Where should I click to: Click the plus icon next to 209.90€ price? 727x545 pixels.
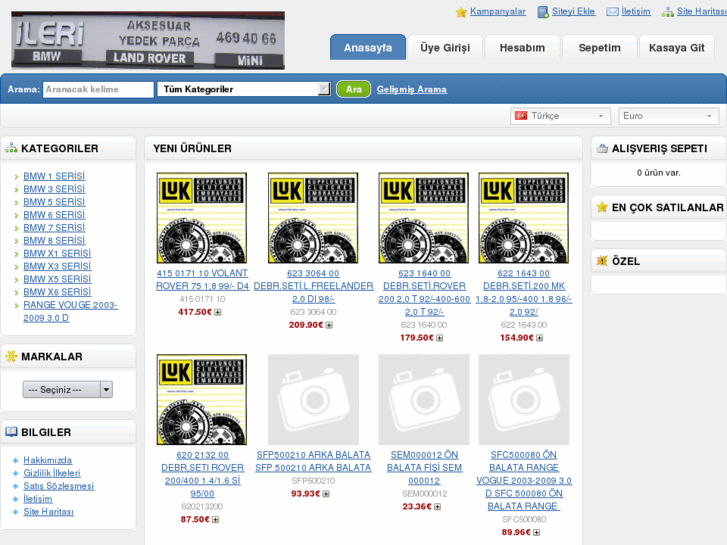point(329,325)
